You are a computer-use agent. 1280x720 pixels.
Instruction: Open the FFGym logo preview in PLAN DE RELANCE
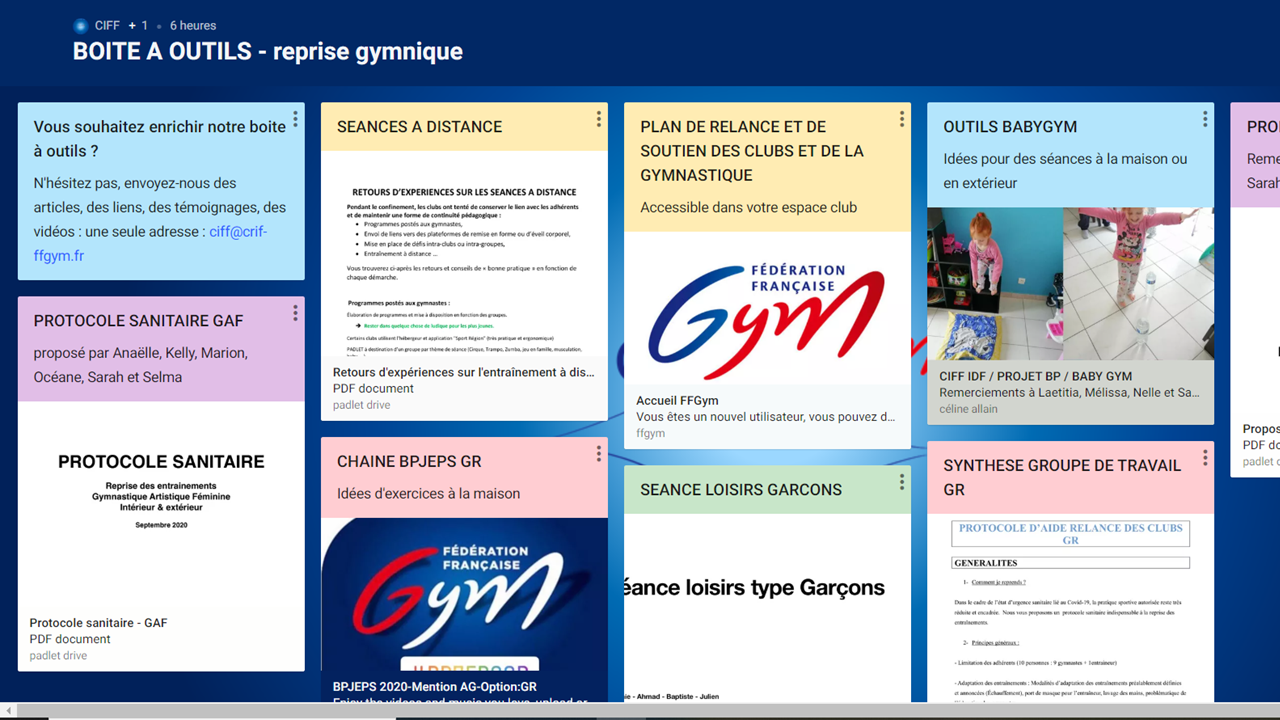click(x=767, y=309)
